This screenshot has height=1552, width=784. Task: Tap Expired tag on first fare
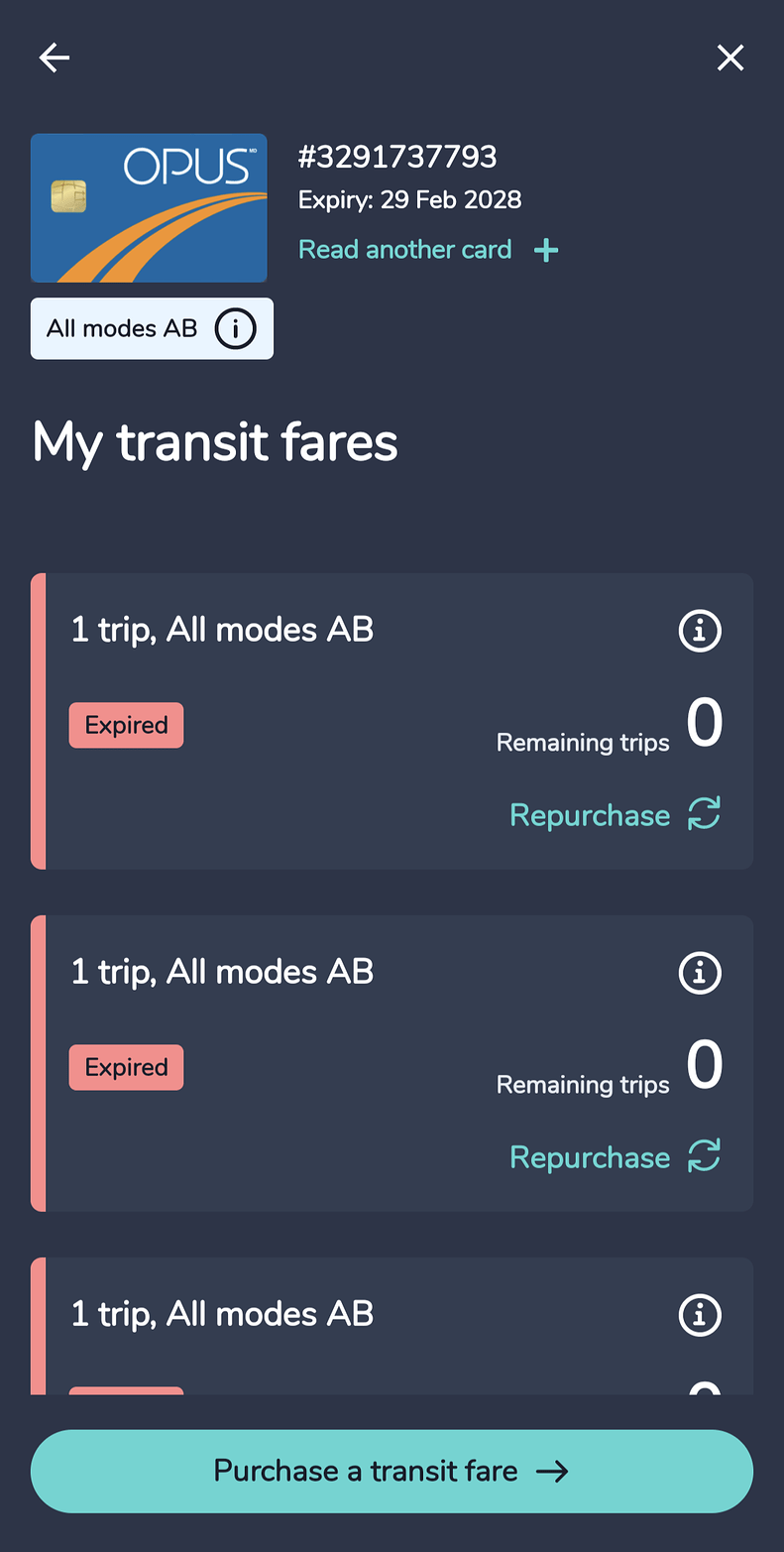click(126, 725)
